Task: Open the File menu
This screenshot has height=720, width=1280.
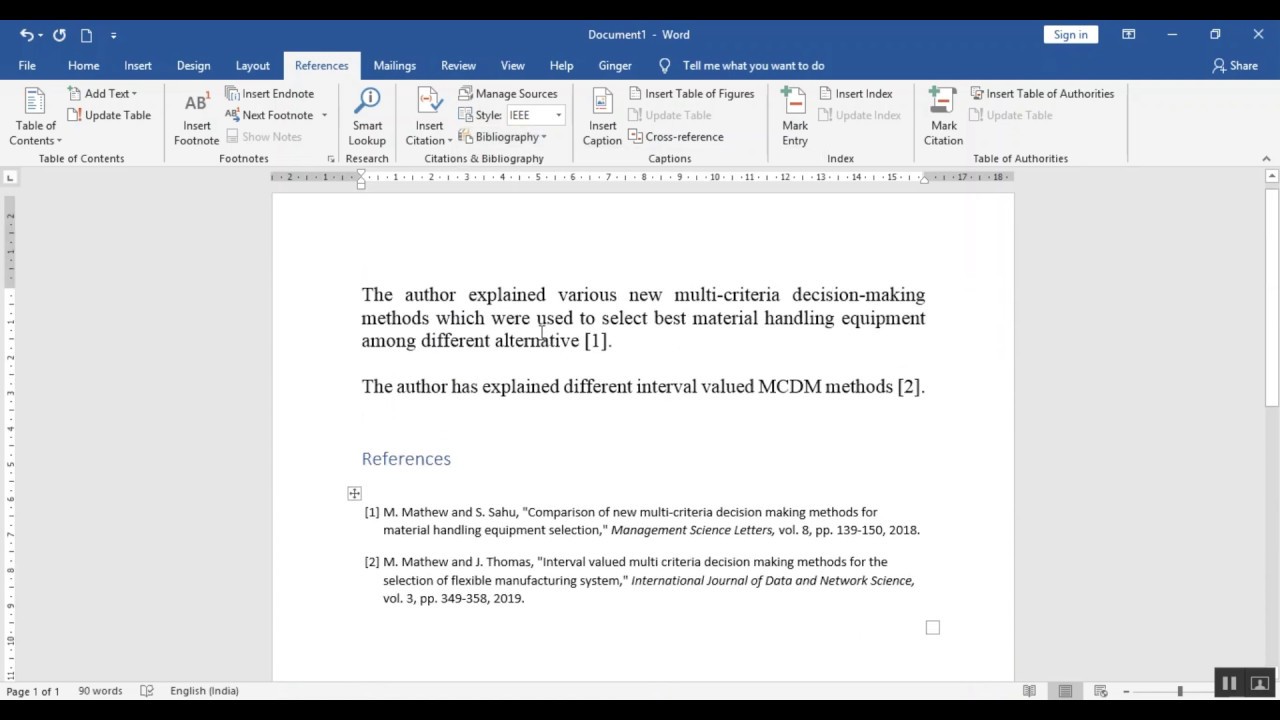Action: pos(27,65)
